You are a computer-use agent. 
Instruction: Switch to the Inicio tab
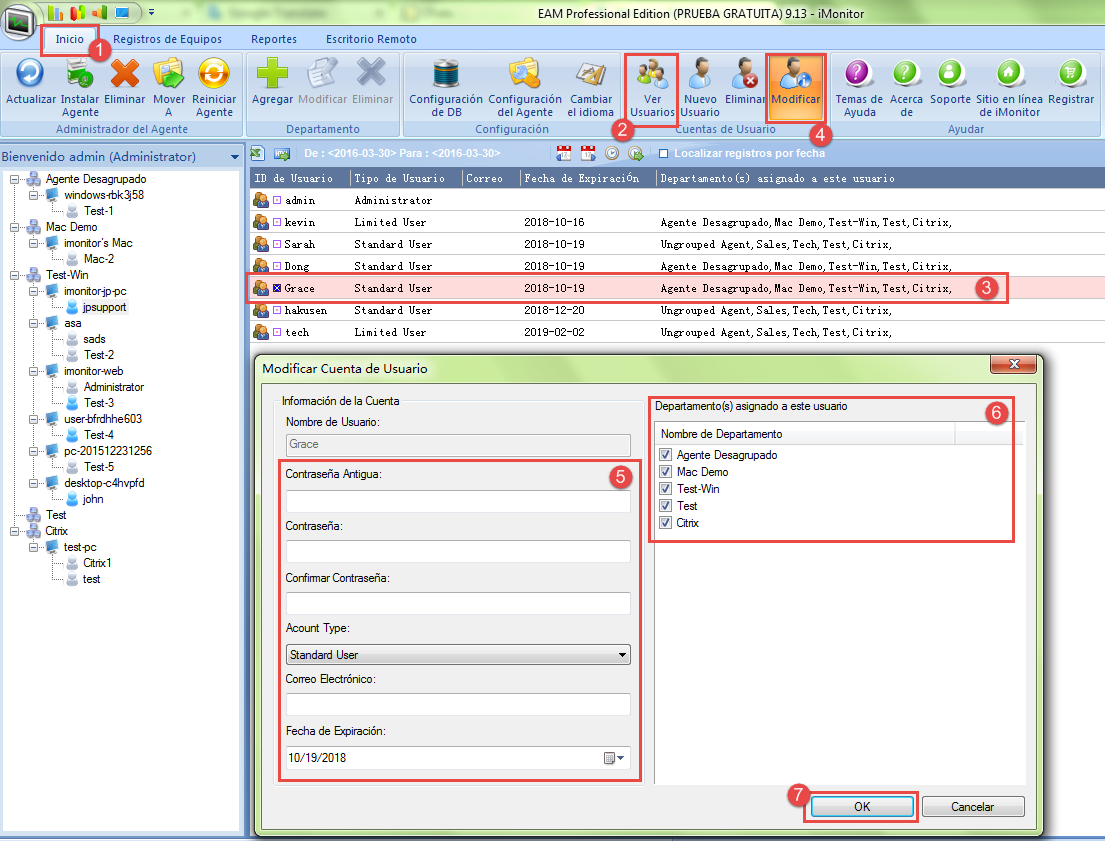click(69, 39)
